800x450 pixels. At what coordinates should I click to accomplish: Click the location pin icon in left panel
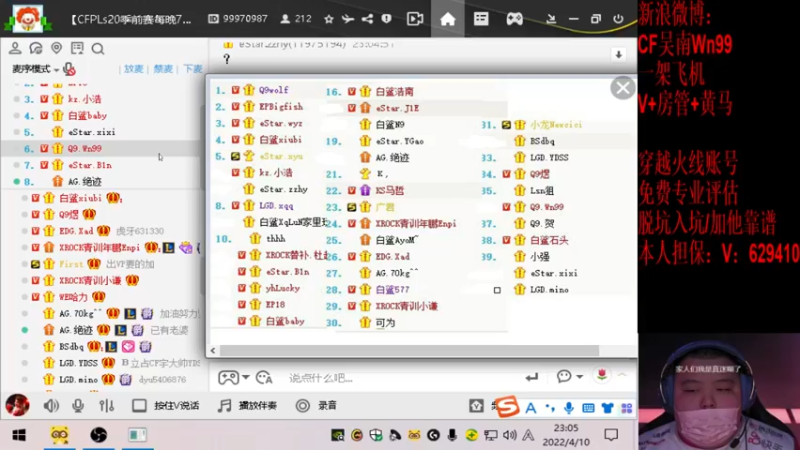[57, 48]
